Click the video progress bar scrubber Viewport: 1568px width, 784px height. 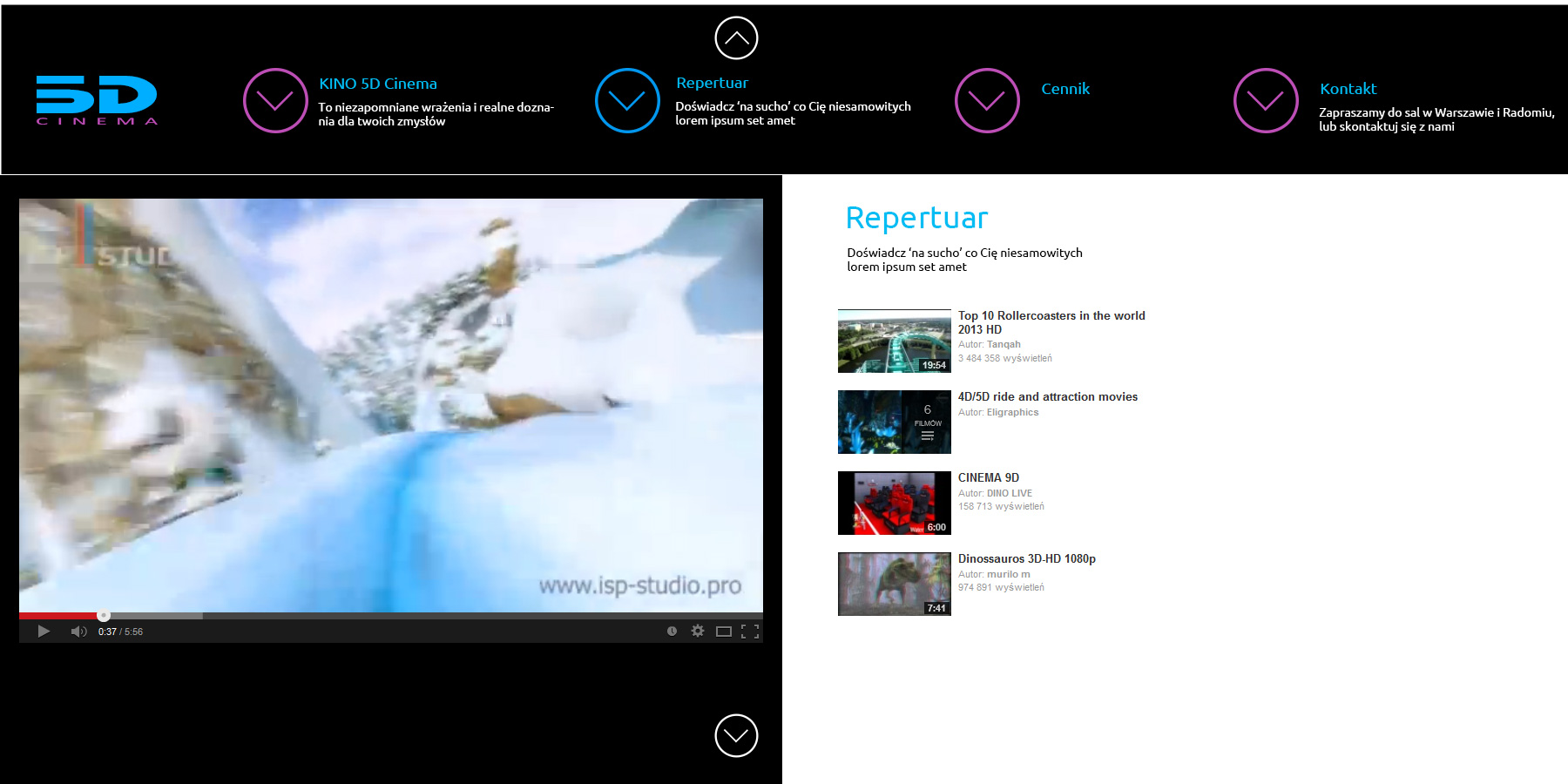pyautogui.click(x=104, y=616)
